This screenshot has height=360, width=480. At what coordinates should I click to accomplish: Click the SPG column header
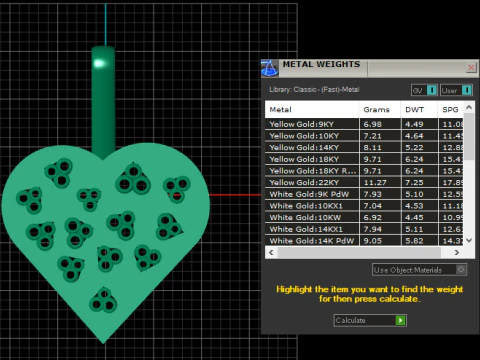pos(450,109)
